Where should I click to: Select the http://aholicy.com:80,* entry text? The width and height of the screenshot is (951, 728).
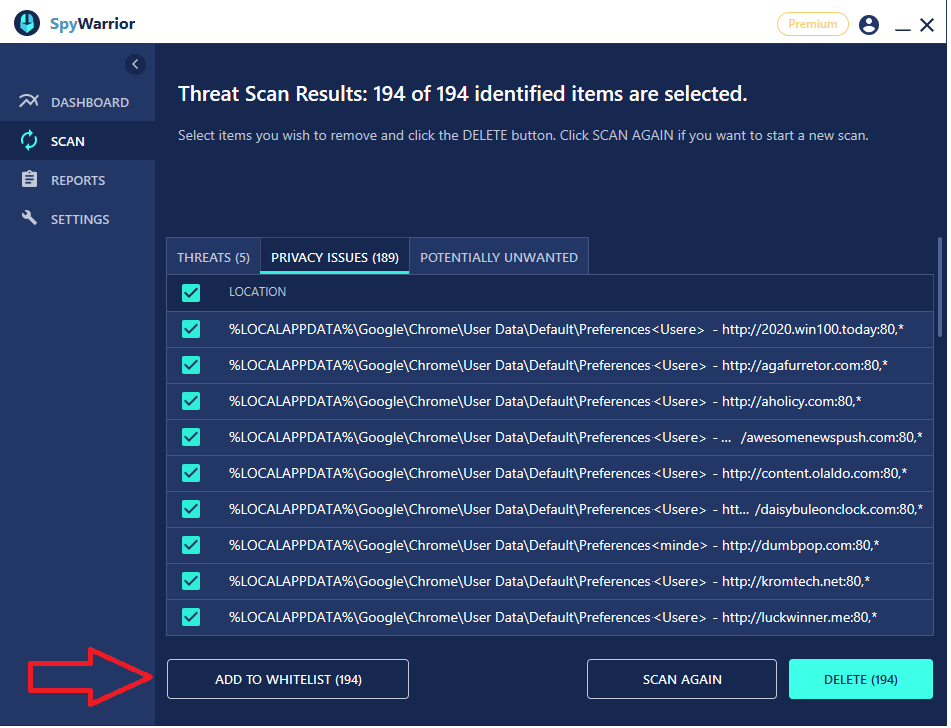tap(791, 401)
